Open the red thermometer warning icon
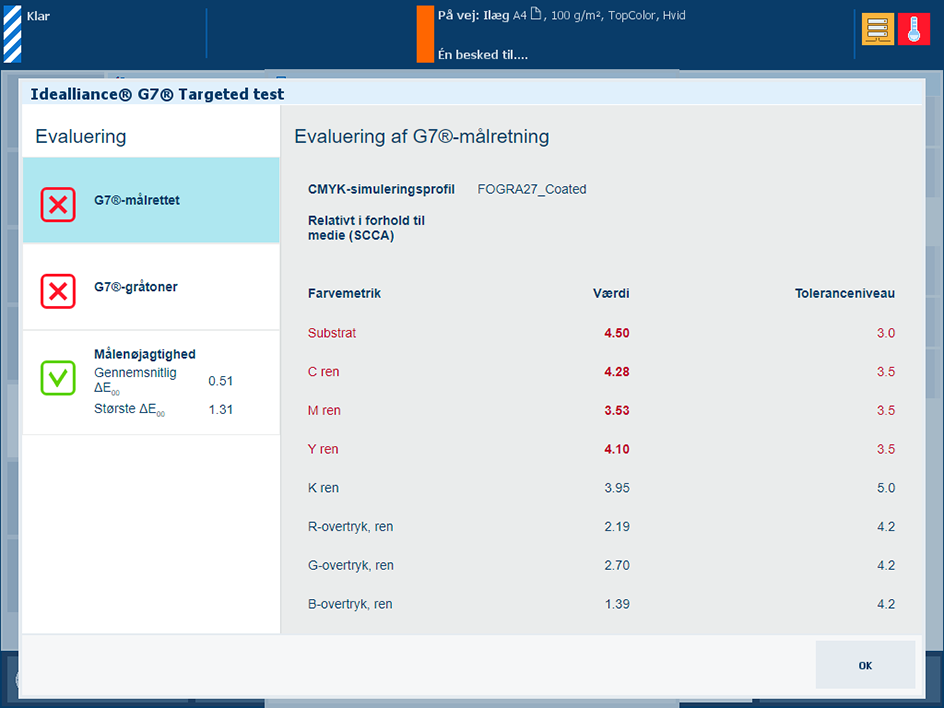Screen dimensions: 944x708 914,29
